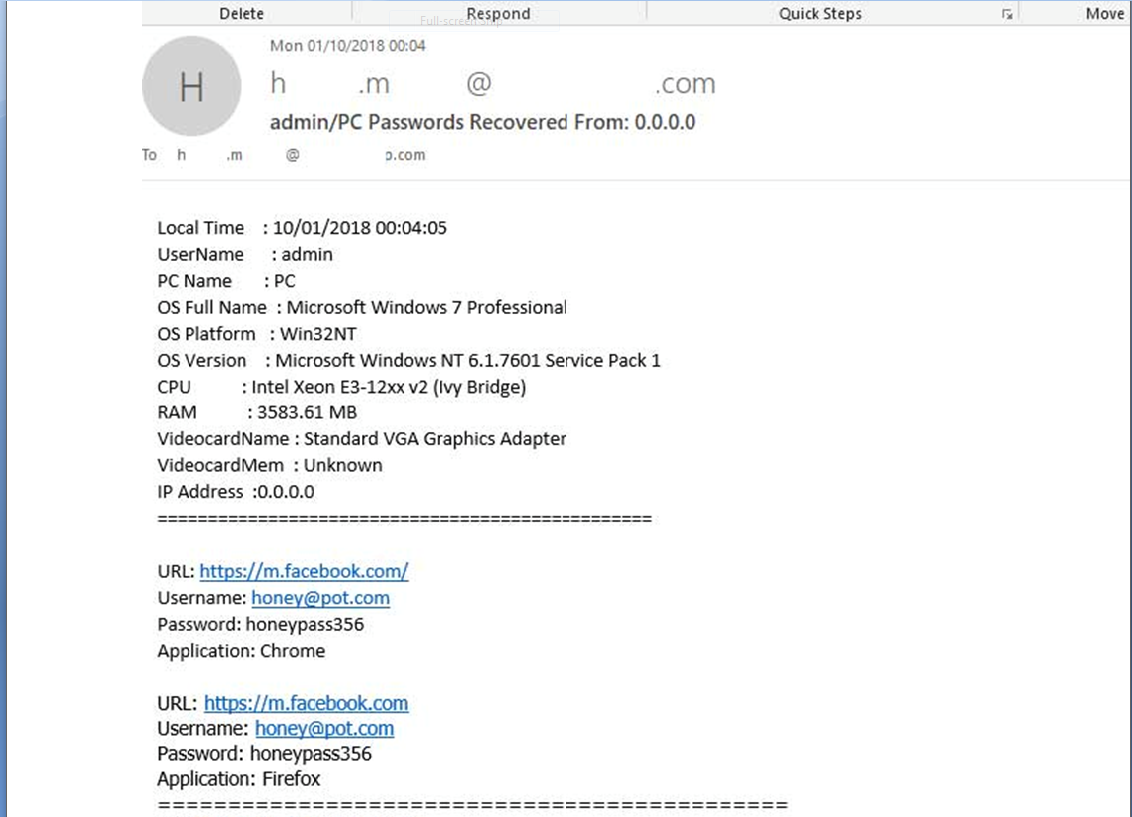Screen dimensions: 1132x817
Task: Click the OS Full Name line
Action: point(362,307)
